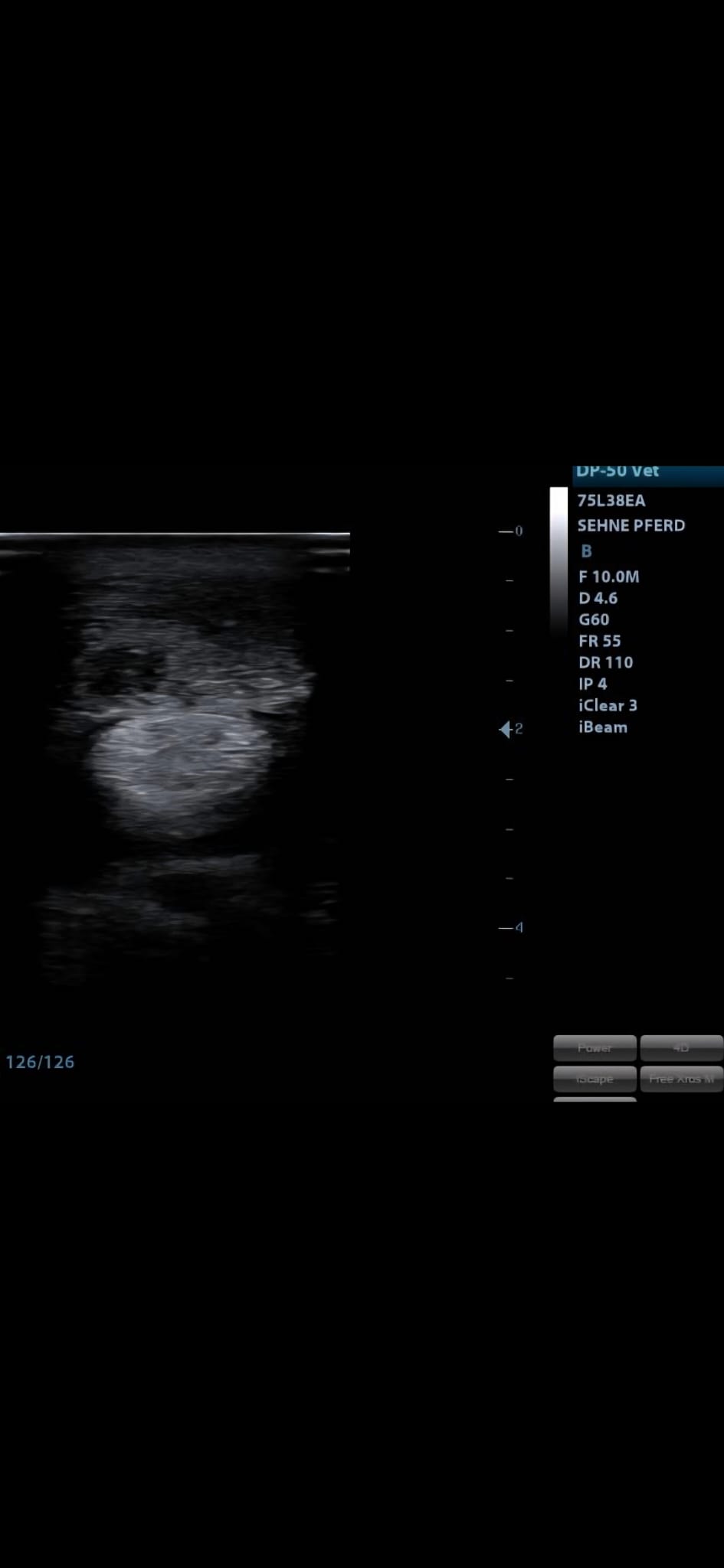Select the B mode indicator
Viewport: 724px width, 1568px height.
pos(586,551)
